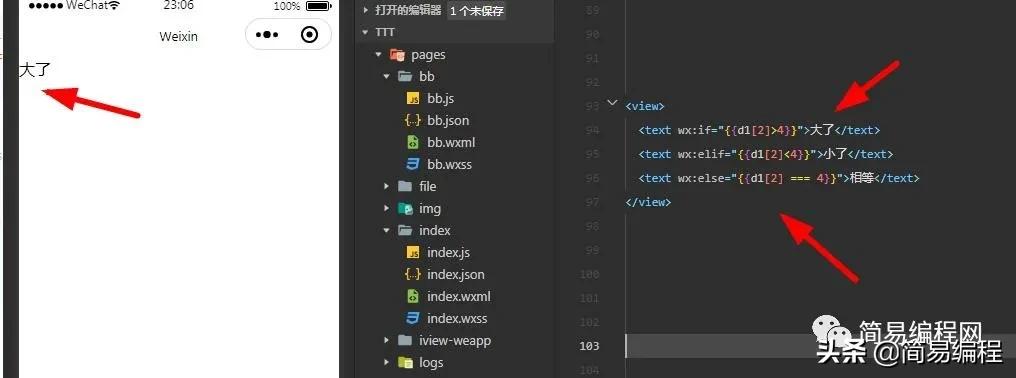The width and height of the screenshot is (1016, 378).
Task: Click the closing </view> tag line
Action: pos(648,202)
